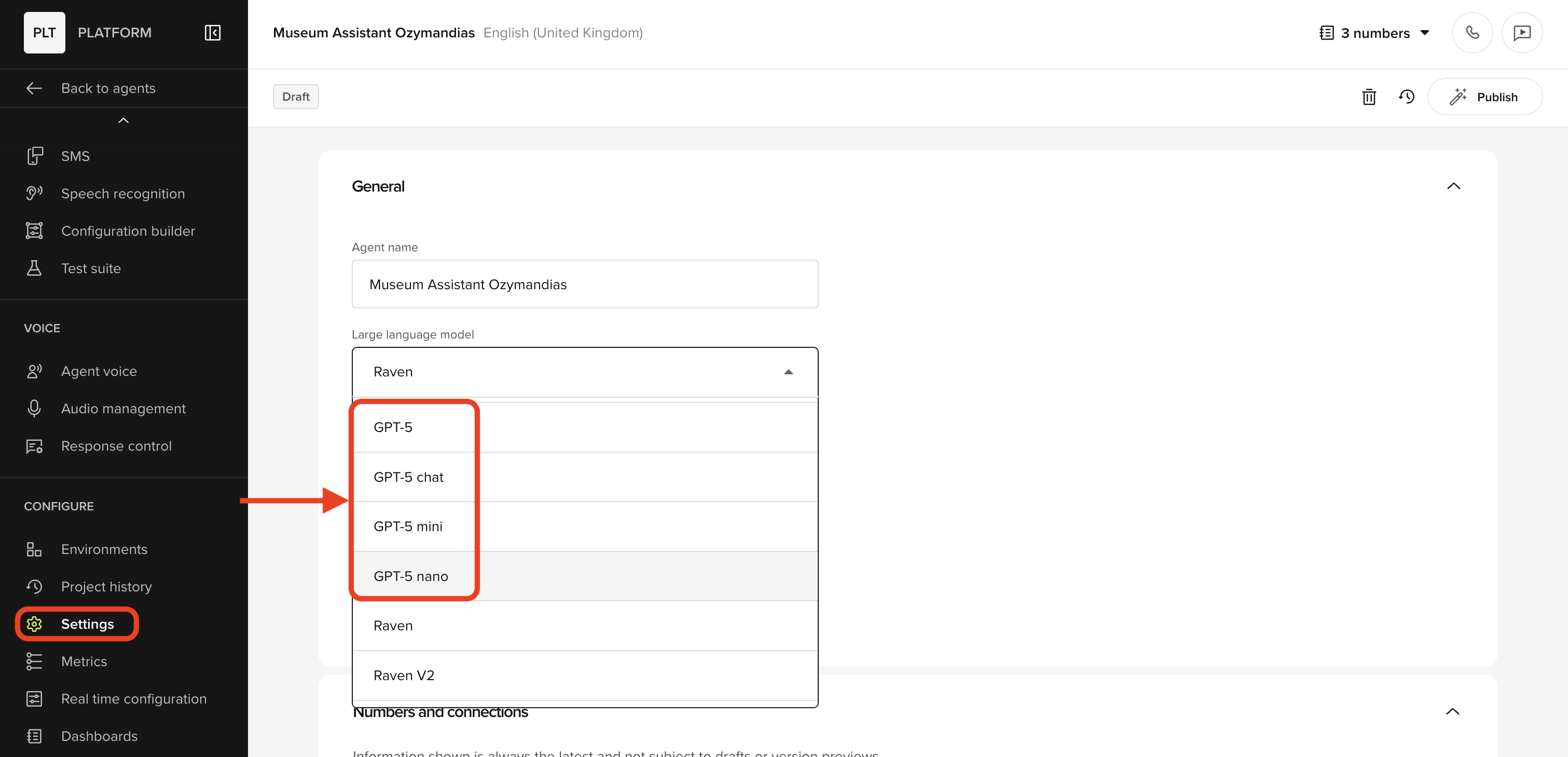This screenshot has width=1568, height=757.
Task: Click the Test suite flask icon
Action: click(x=34, y=268)
